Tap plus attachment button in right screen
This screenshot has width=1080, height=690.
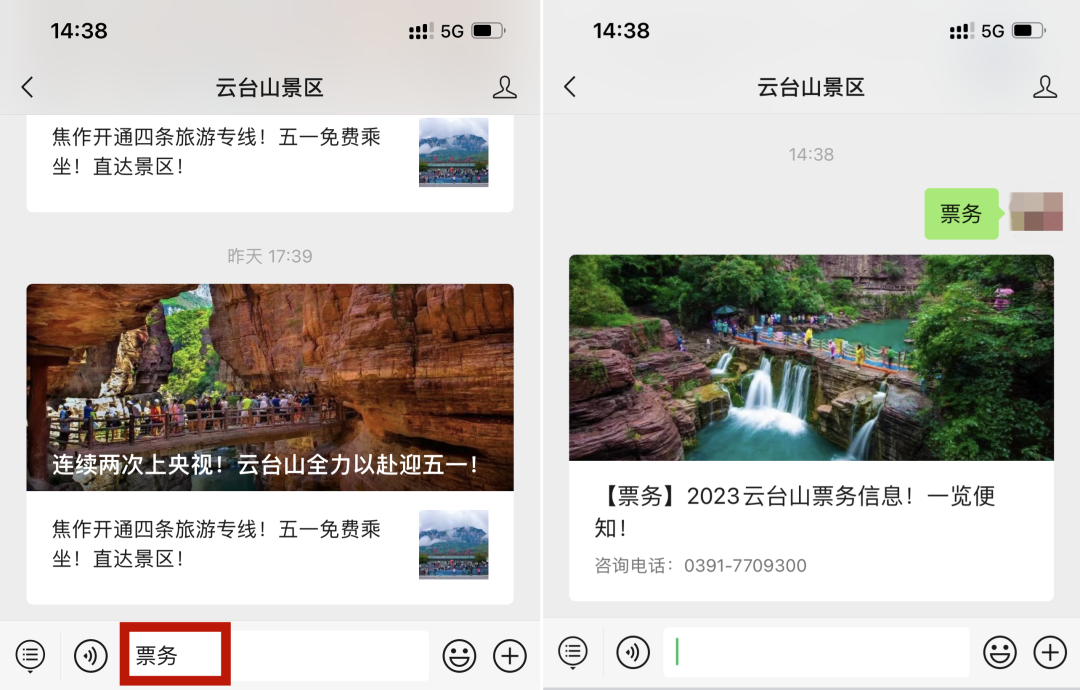1050,653
